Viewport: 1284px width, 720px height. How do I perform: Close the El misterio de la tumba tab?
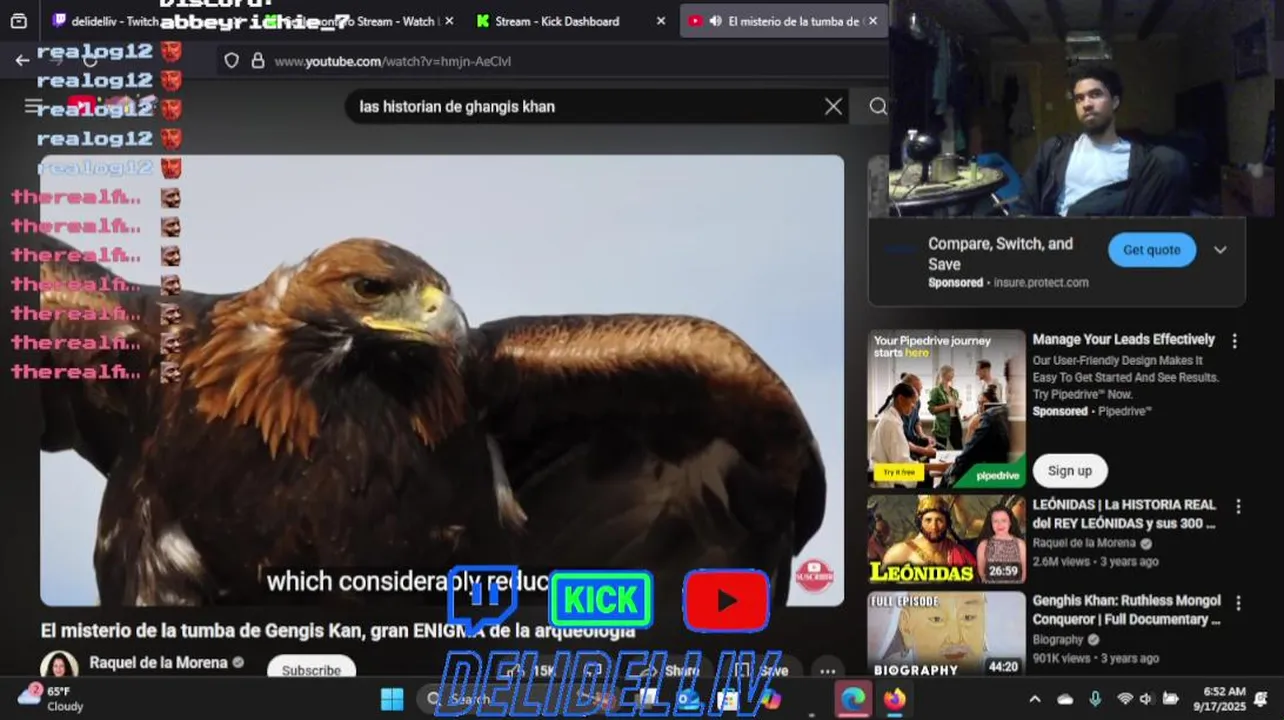click(x=873, y=21)
